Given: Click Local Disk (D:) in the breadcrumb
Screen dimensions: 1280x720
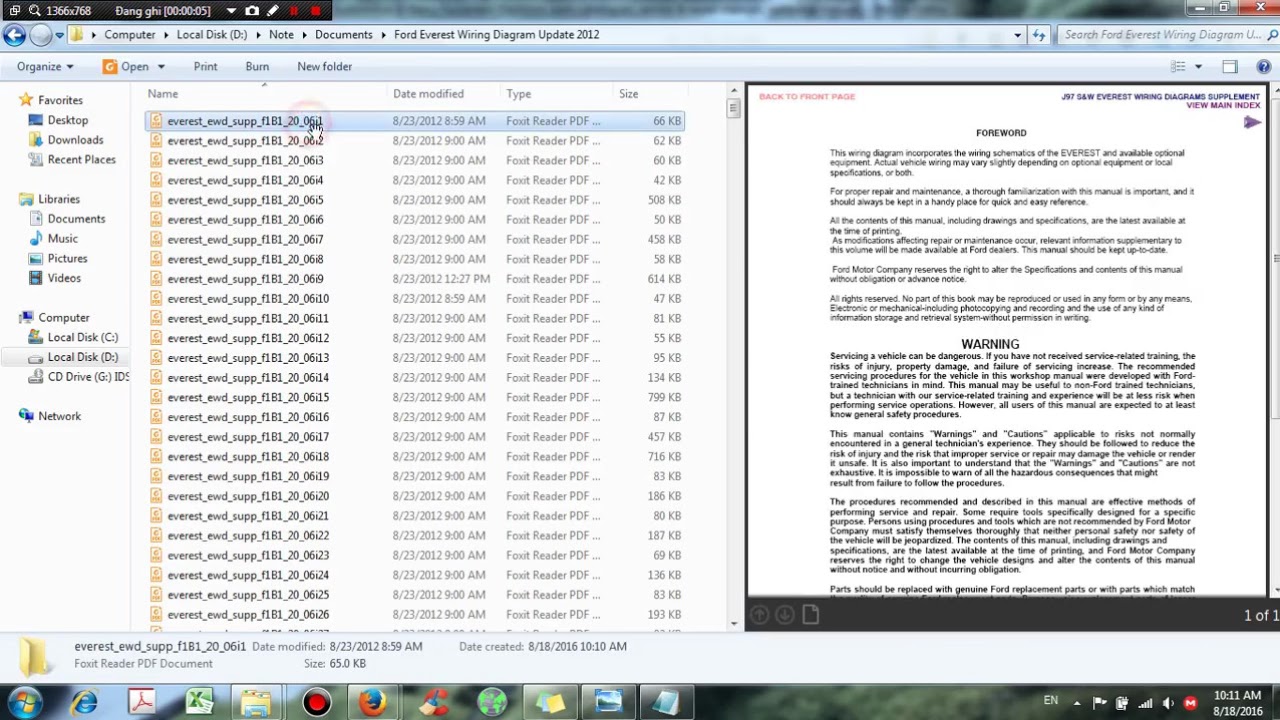Looking at the screenshot, I should pos(211,35).
